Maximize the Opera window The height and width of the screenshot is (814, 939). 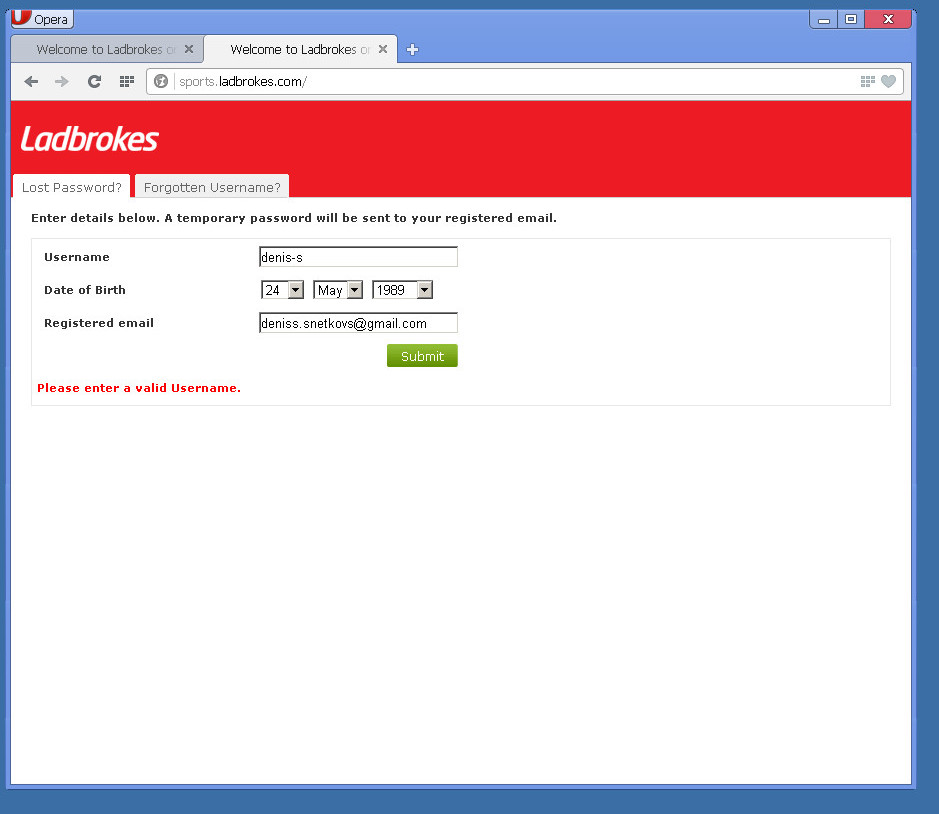pos(851,19)
